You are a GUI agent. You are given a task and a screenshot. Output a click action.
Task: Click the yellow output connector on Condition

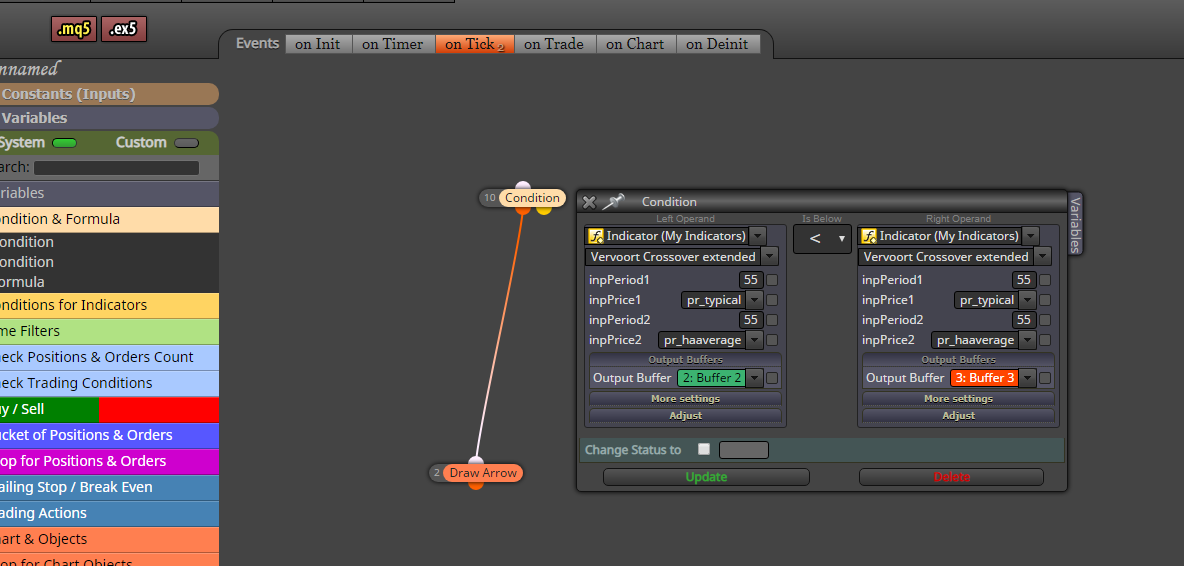[544, 209]
